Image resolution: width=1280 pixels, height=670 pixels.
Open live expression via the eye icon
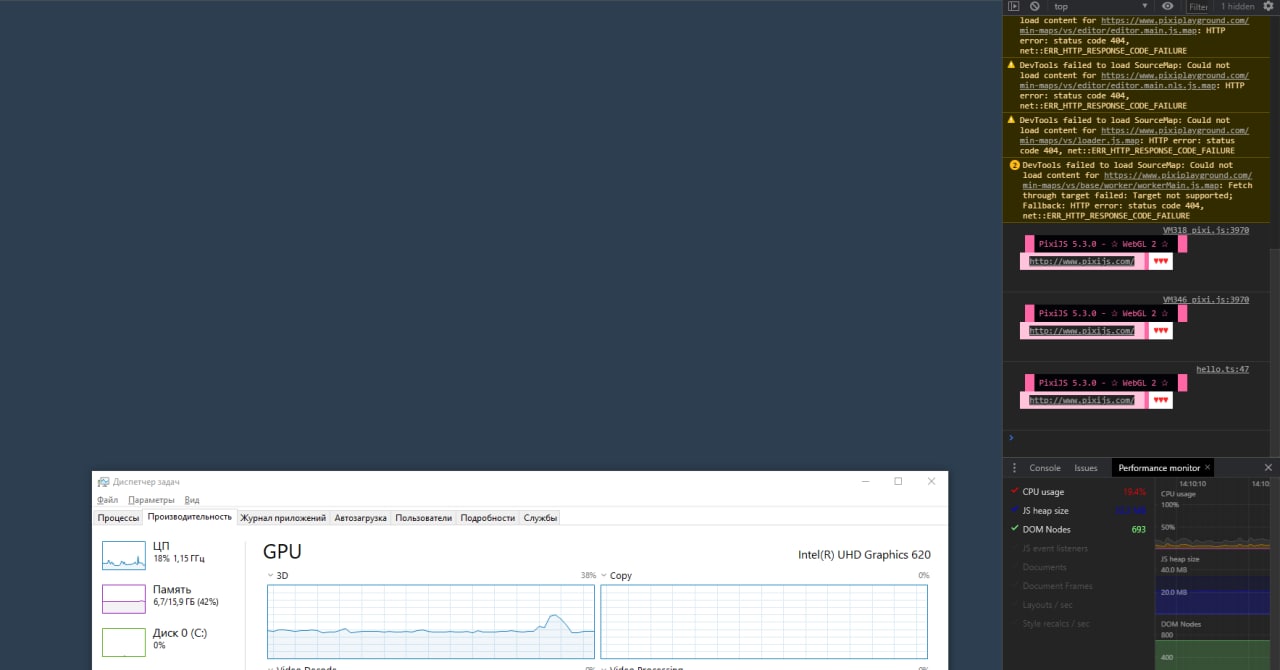click(1168, 6)
